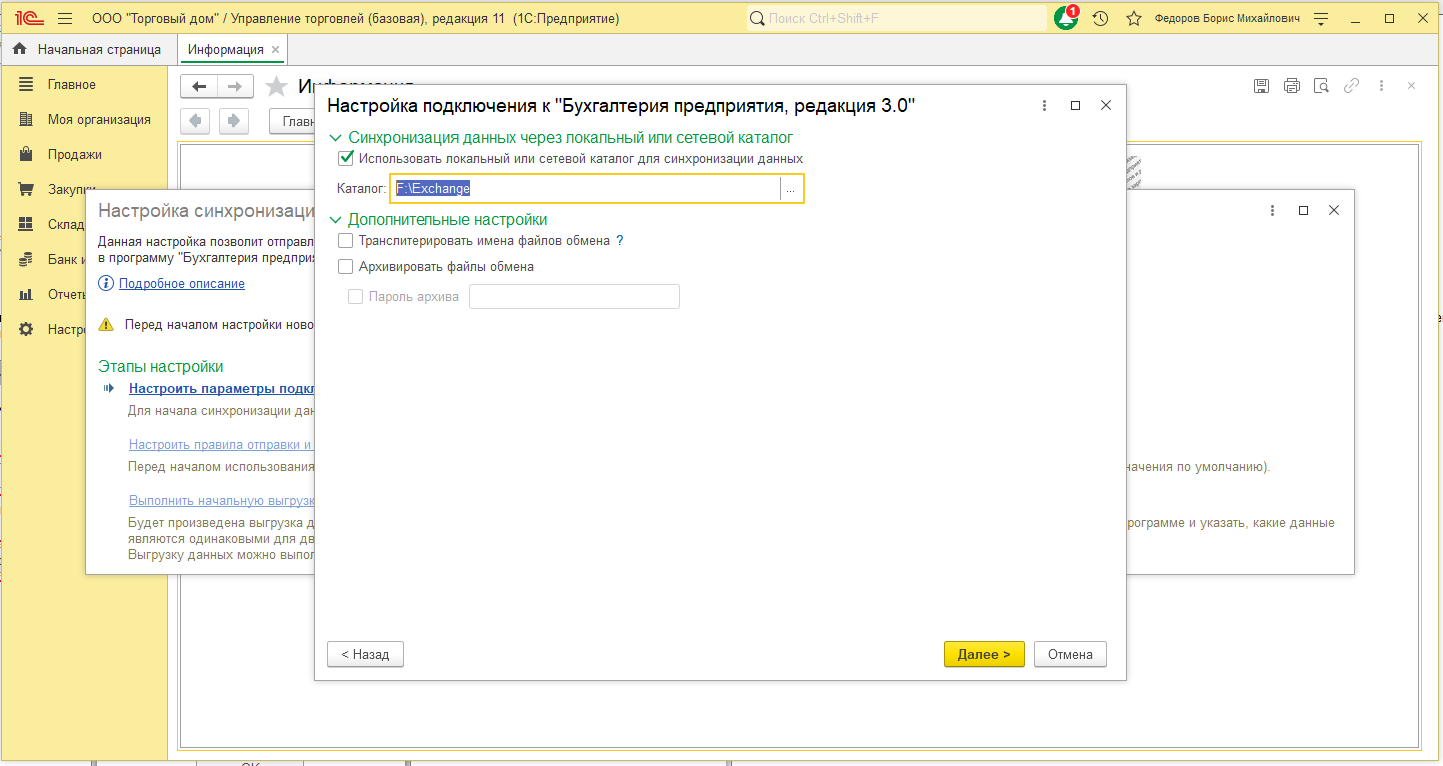Image resolution: width=1443 pixels, height=766 pixels.
Task: Browse catalog with the ellipsis button
Action: coord(791,189)
